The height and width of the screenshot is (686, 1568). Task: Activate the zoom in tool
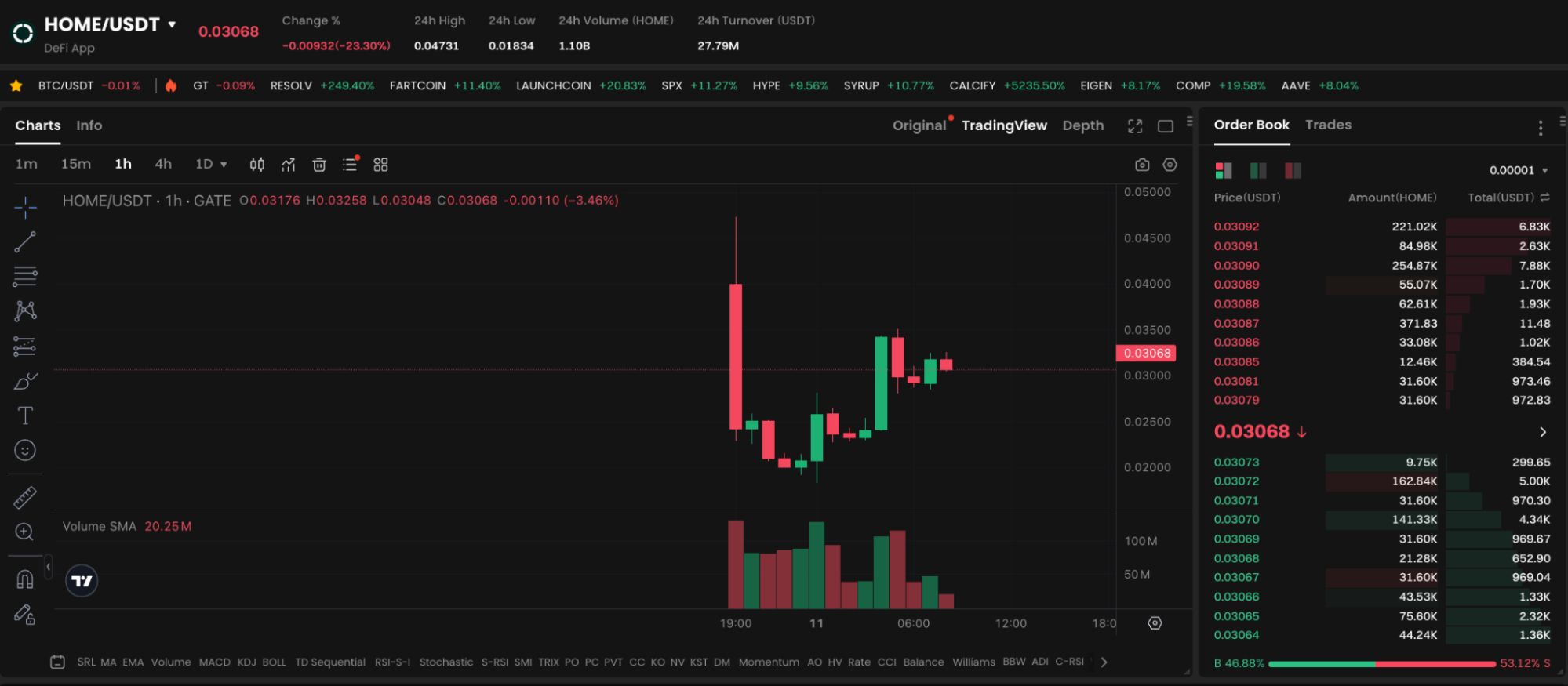25,532
